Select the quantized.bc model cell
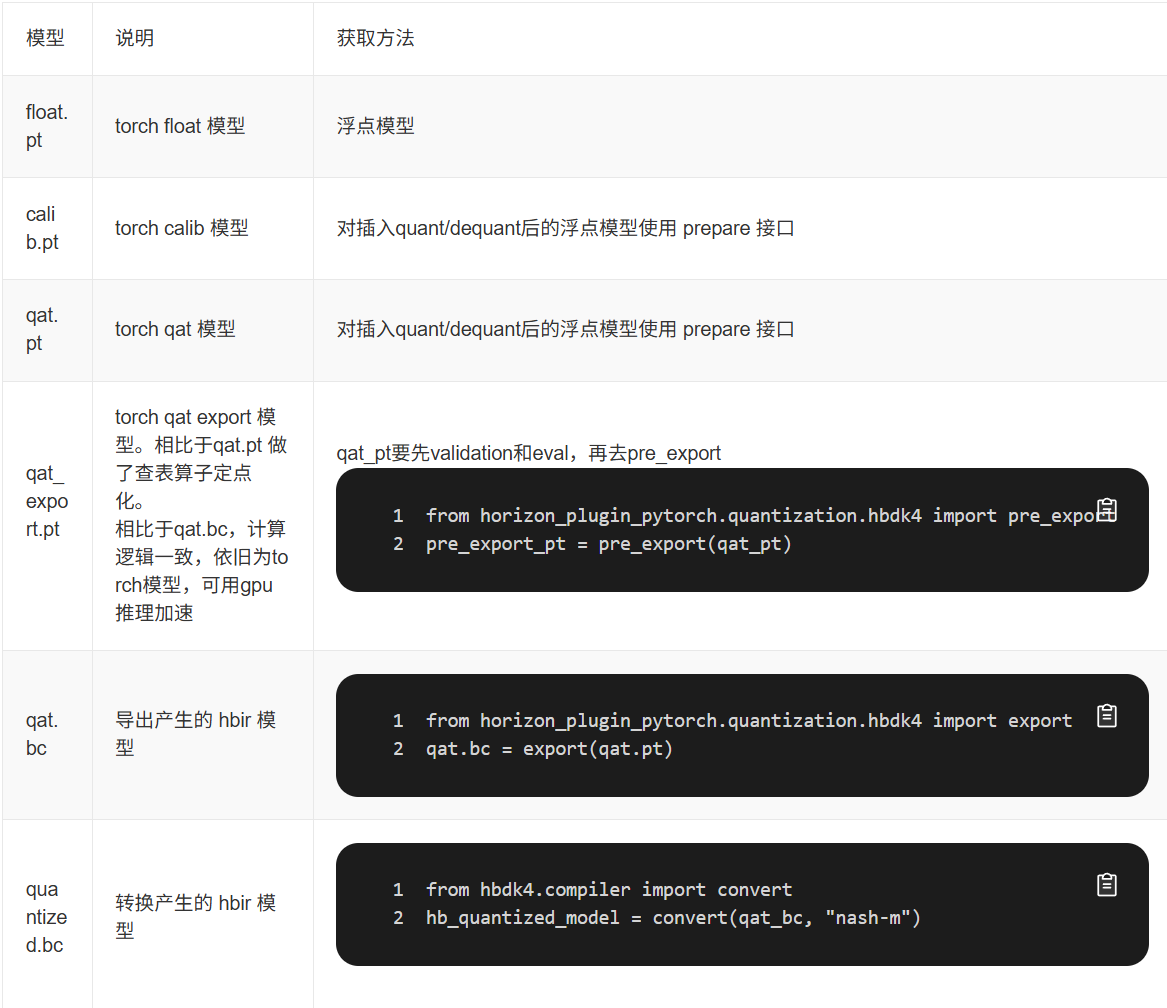The image size is (1167, 1008). click(46, 916)
